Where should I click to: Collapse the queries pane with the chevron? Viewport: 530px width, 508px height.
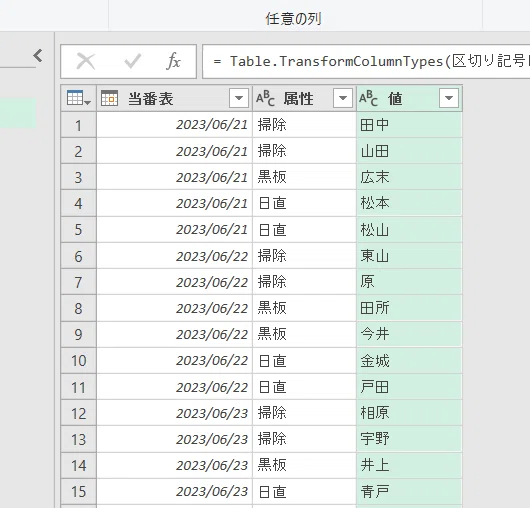38,55
